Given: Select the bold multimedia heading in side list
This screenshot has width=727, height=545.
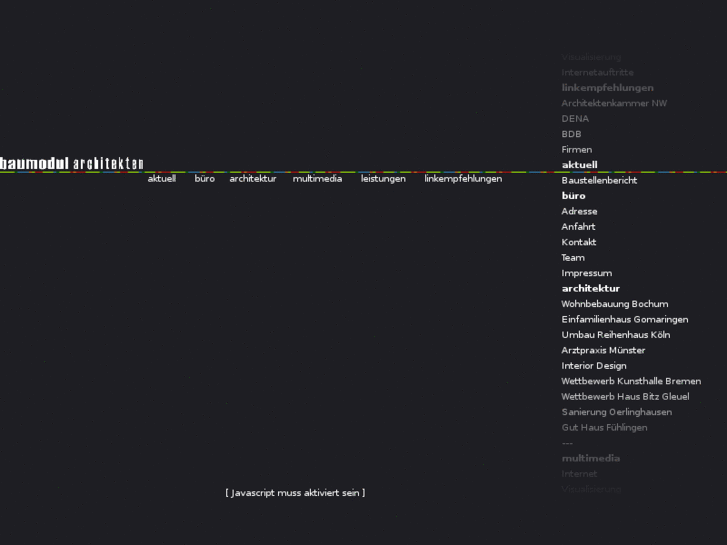Looking at the screenshot, I should point(591,458).
